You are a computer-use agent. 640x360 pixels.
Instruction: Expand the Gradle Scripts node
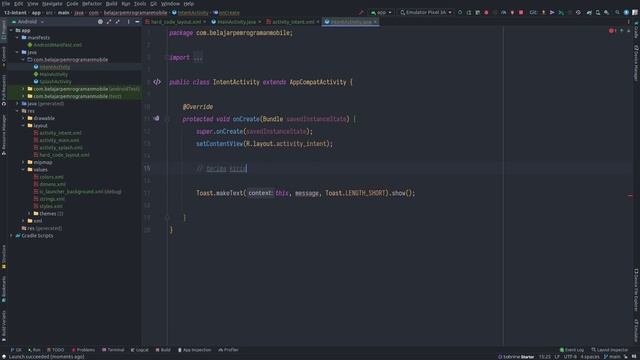(11, 236)
